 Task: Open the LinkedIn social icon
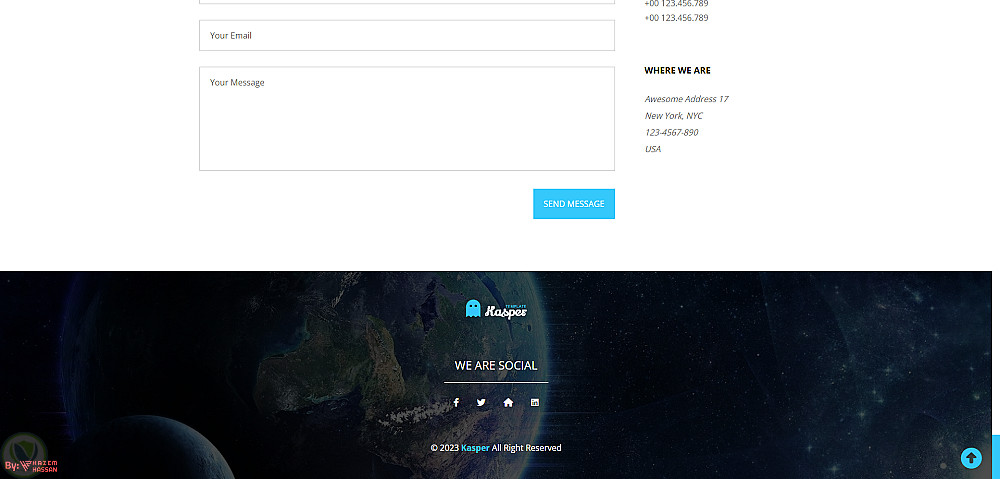point(535,402)
